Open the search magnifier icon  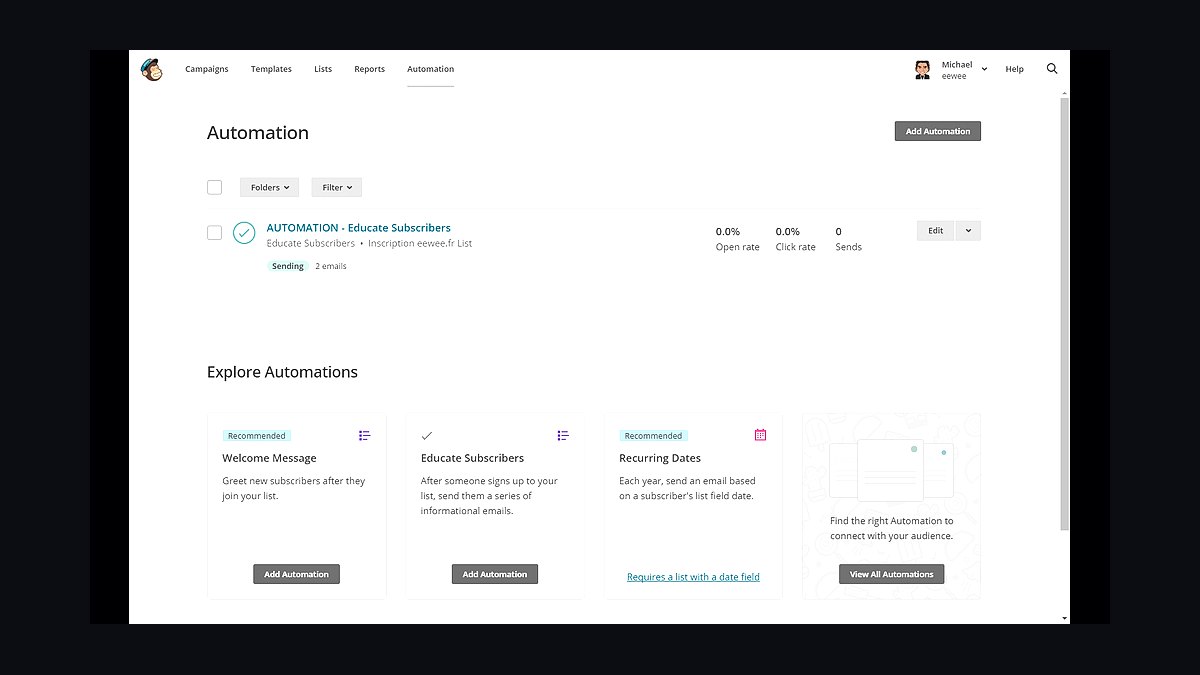(1052, 69)
